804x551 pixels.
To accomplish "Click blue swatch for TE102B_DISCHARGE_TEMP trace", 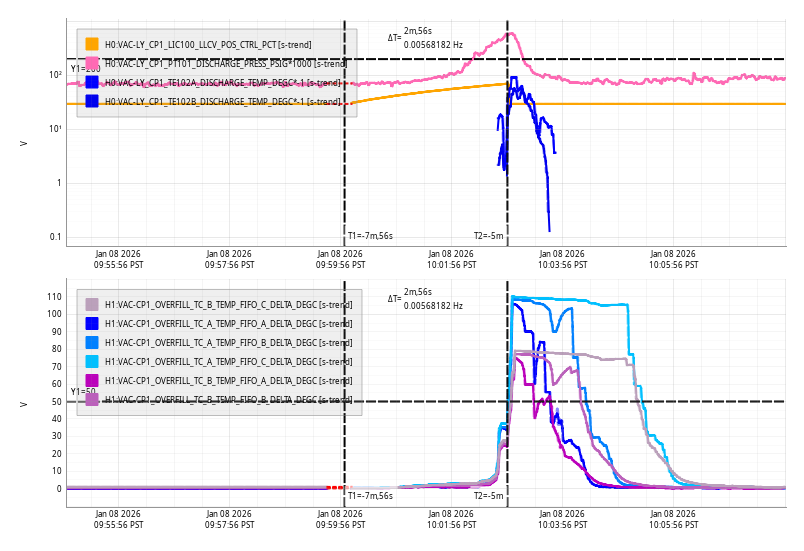I will click(92, 101).
